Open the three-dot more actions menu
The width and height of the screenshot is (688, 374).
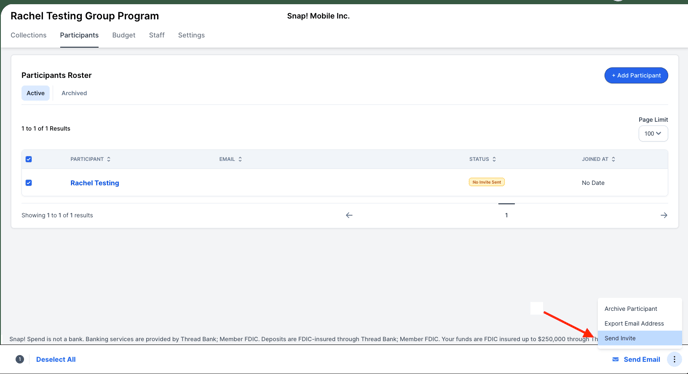click(674, 359)
